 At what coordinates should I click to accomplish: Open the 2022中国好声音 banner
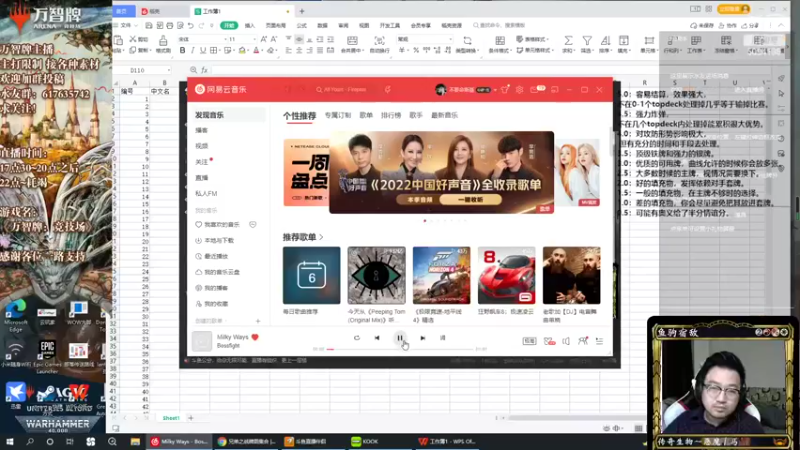[x=441, y=172]
